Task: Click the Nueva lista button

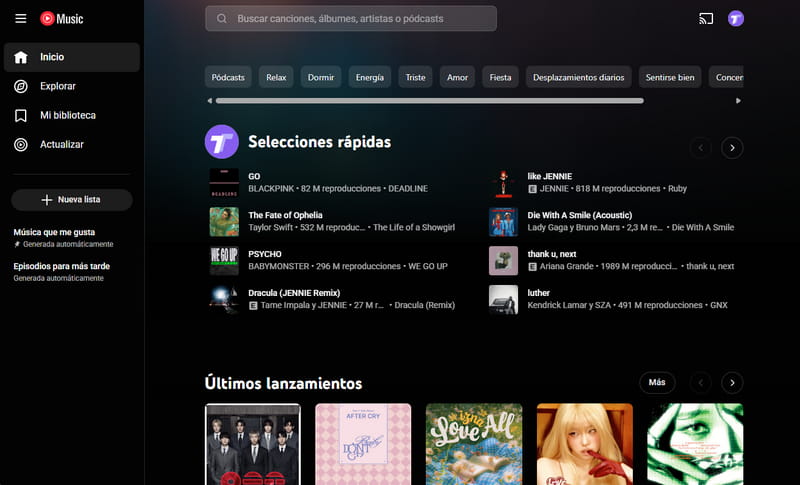Action: click(x=72, y=200)
